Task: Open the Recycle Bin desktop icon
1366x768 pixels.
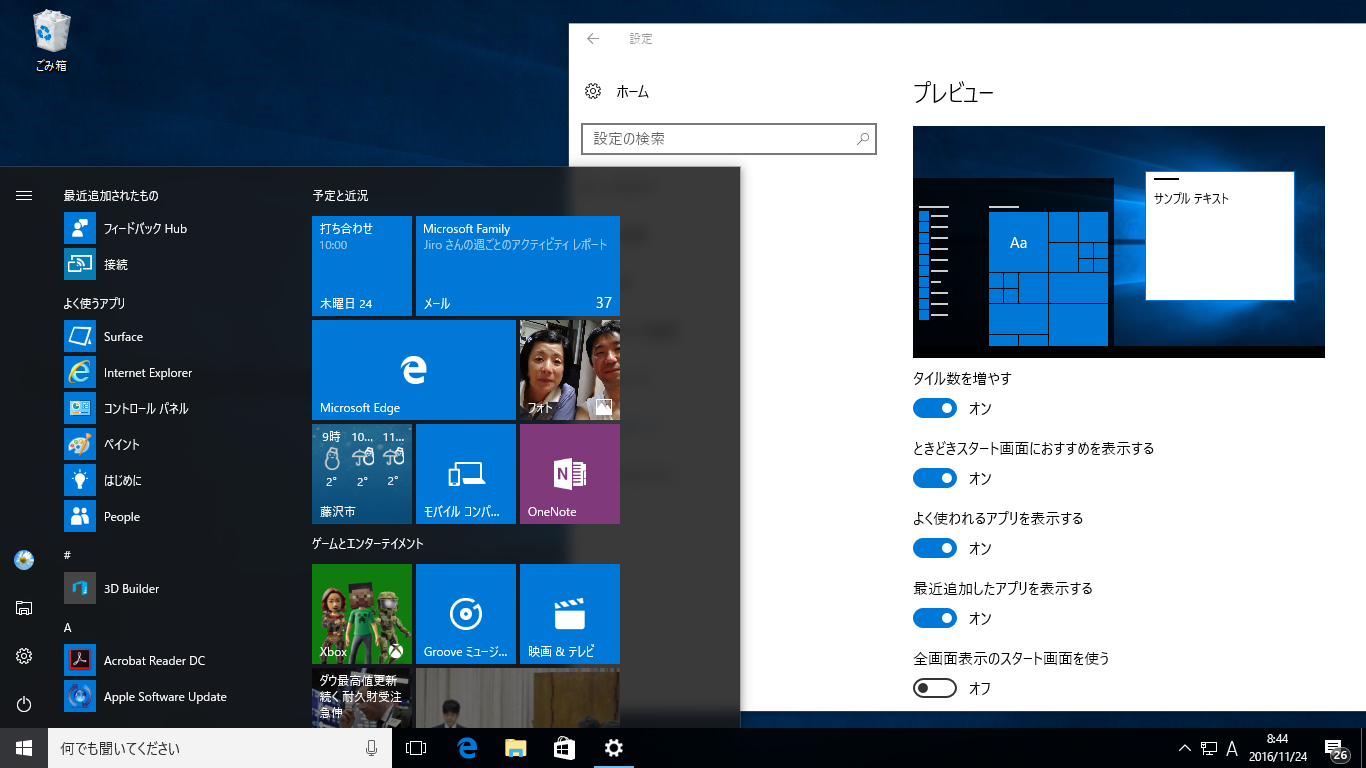Action: click(x=51, y=42)
